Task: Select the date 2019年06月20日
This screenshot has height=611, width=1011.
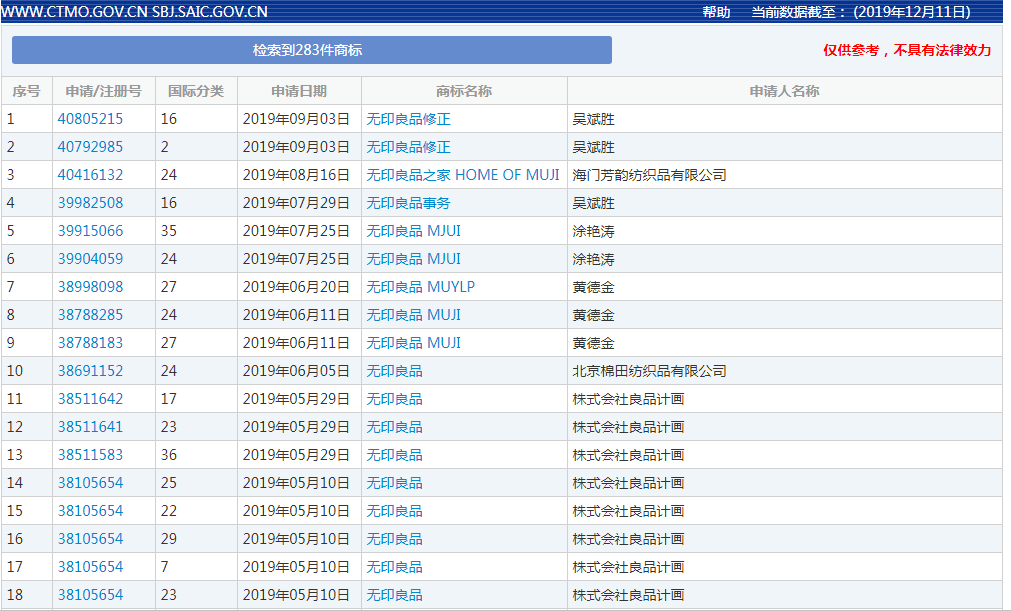Action: (x=296, y=287)
